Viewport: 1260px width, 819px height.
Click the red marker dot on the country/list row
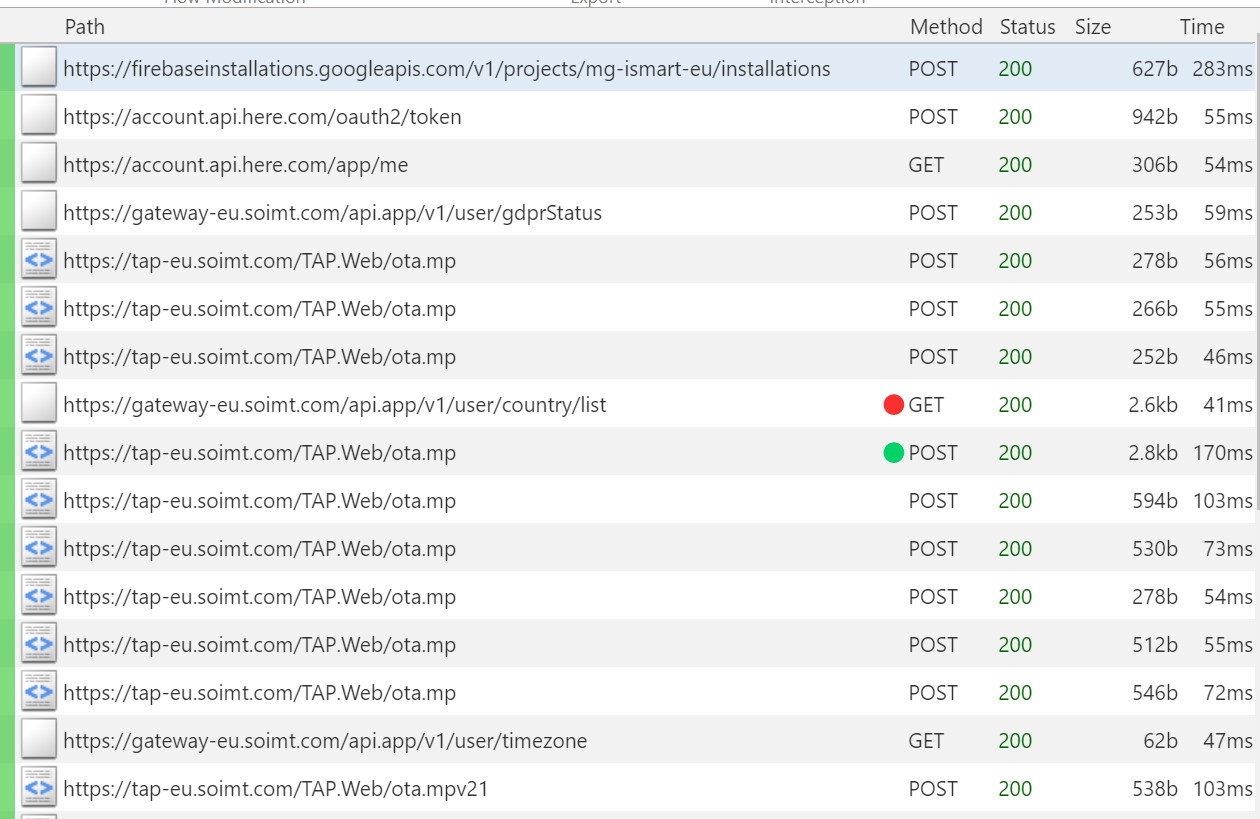click(x=894, y=405)
